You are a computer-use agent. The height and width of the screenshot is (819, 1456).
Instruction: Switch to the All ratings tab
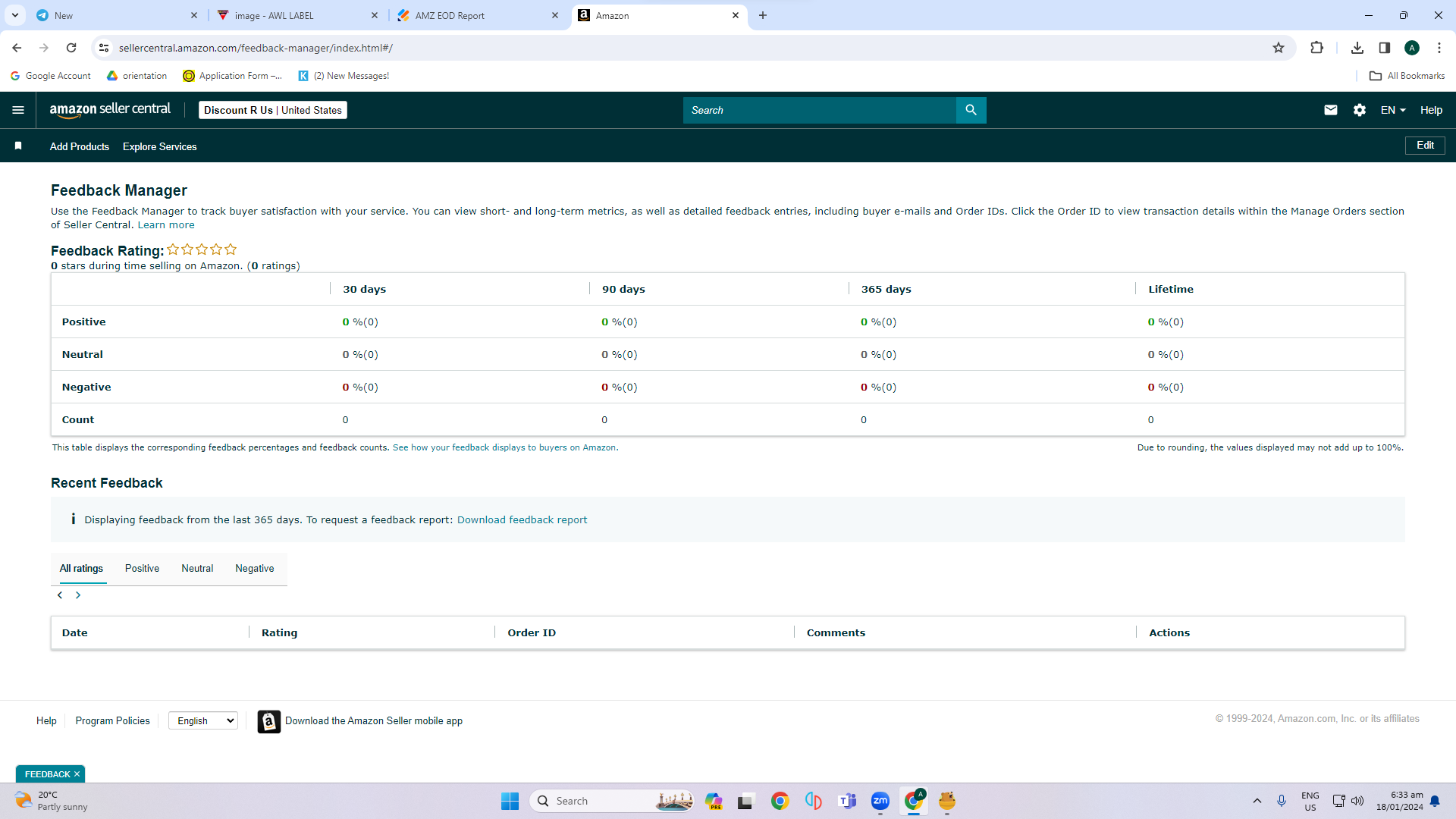click(81, 569)
